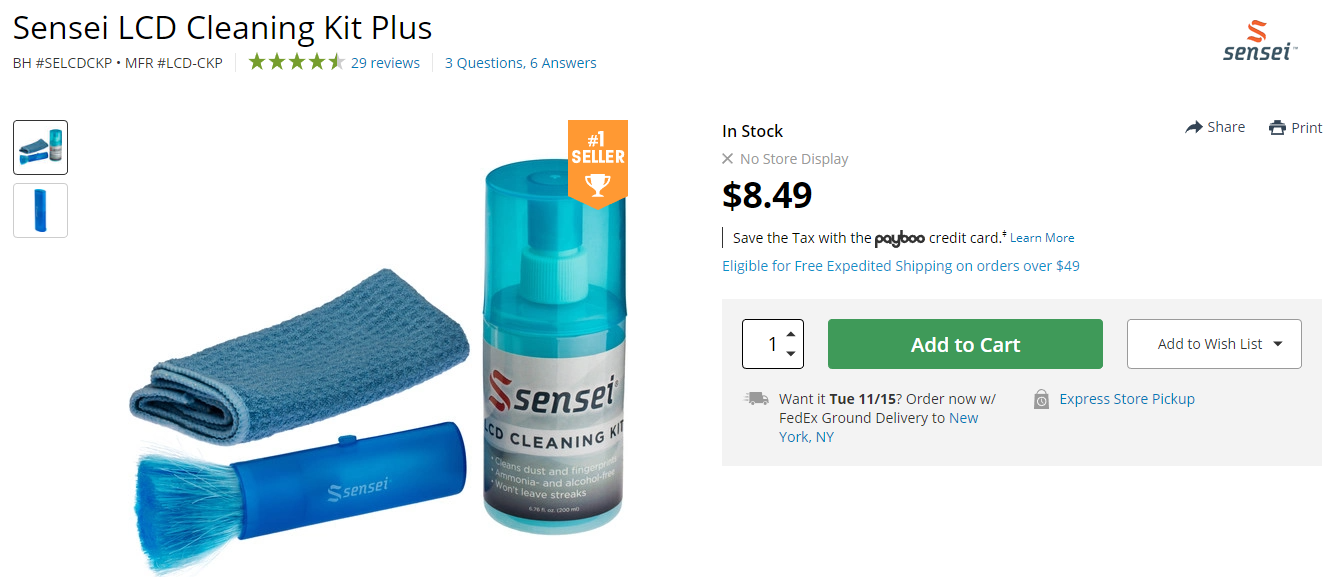Viewport: 1330px width, 577px height.
Task: View the 3 Questions, 6 Answers link
Action: click(520, 62)
